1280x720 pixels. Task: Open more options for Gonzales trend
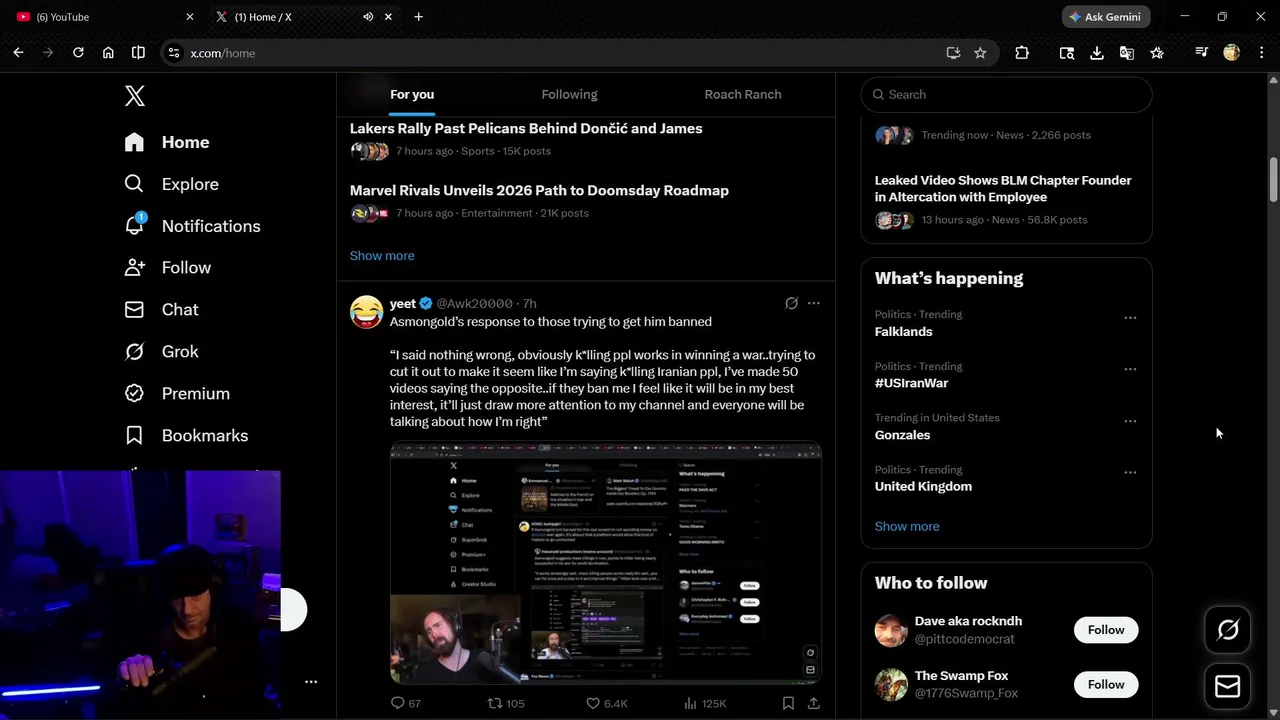(x=1130, y=422)
